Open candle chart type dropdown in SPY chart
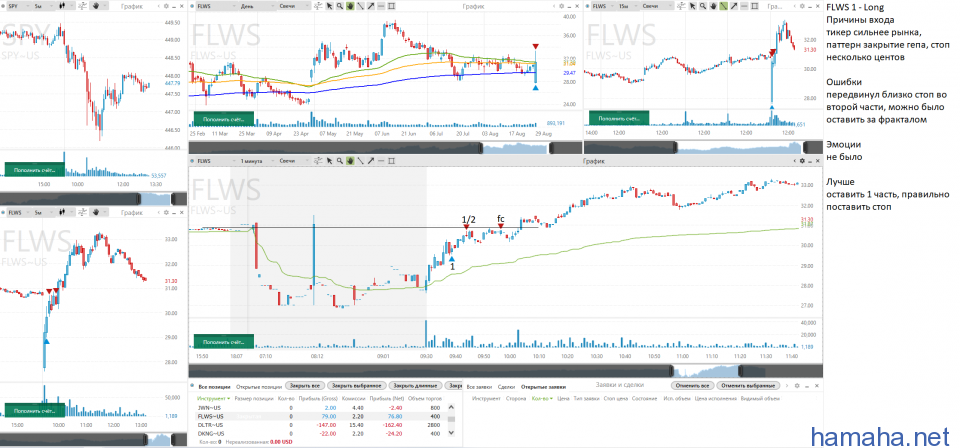 [x=66, y=6]
